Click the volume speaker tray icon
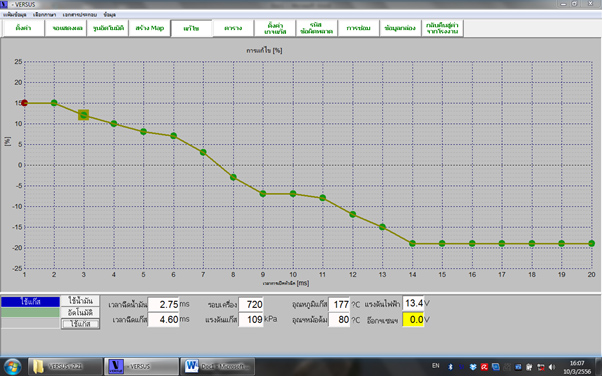 coord(552,367)
